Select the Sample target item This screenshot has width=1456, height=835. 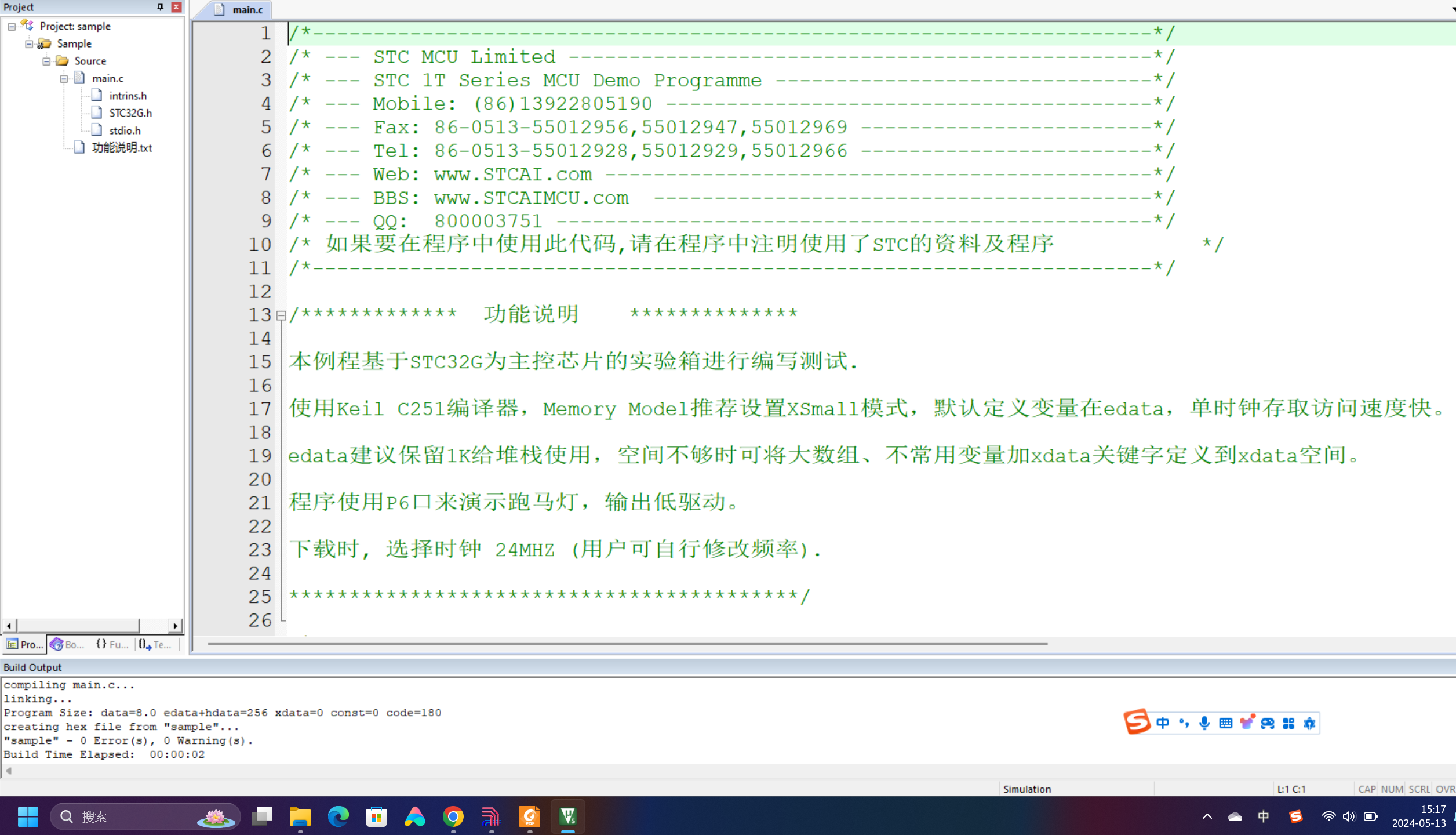click(x=74, y=43)
